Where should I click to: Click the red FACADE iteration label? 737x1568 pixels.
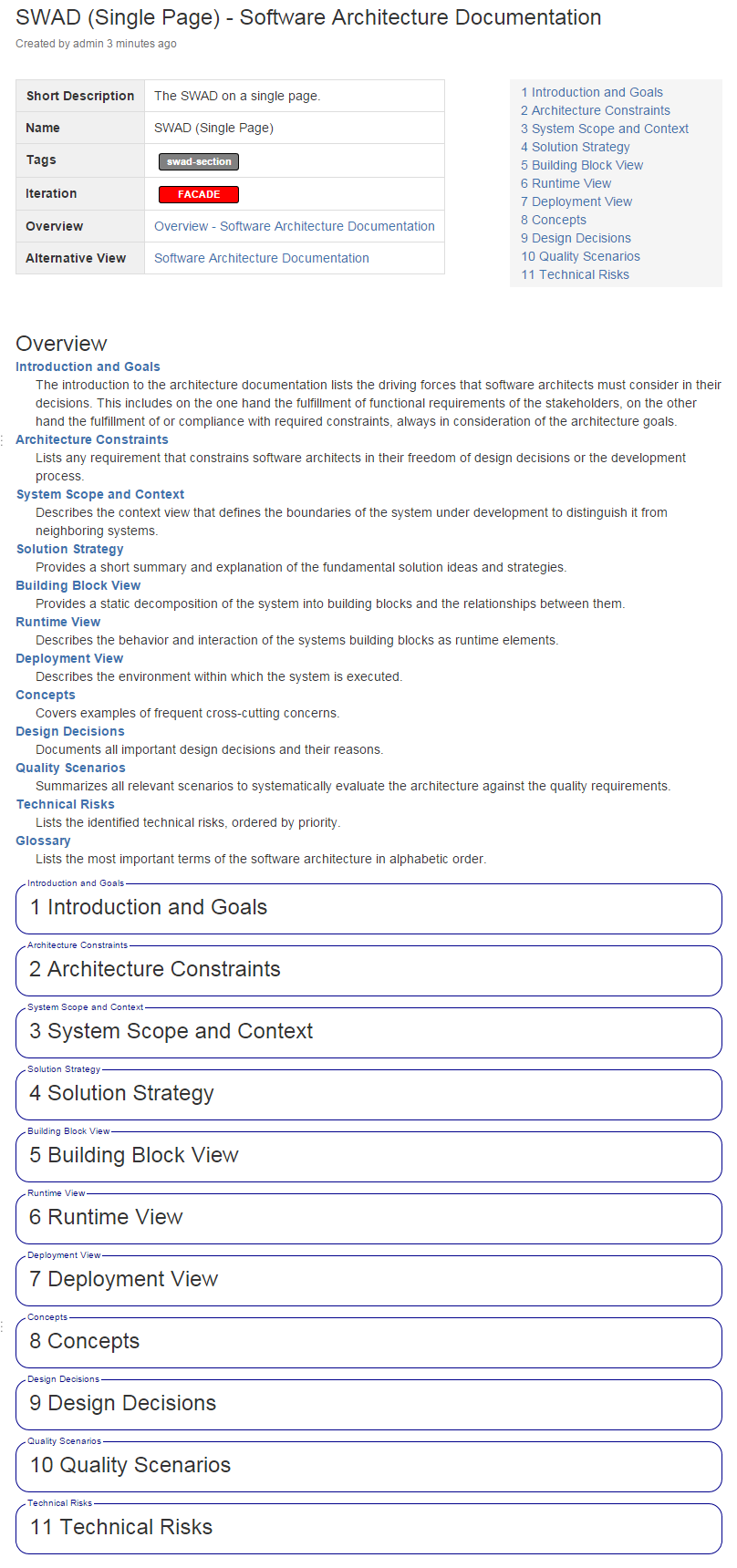pyautogui.click(x=199, y=194)
